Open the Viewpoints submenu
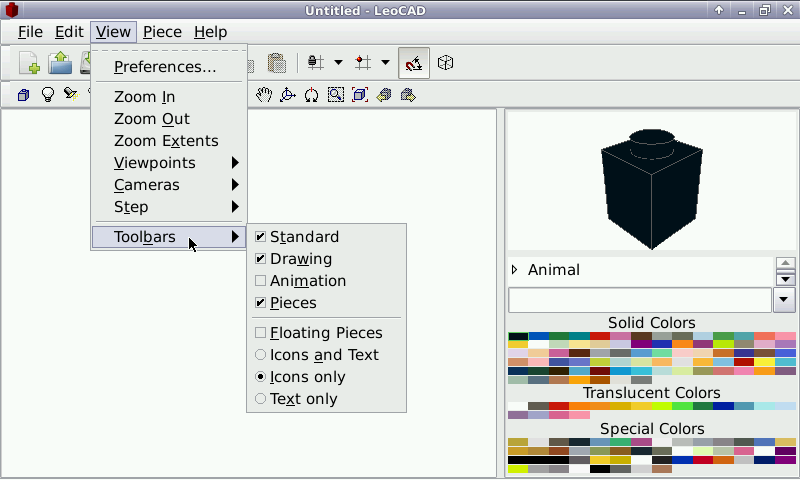The image size is (800, 480). 170,163
